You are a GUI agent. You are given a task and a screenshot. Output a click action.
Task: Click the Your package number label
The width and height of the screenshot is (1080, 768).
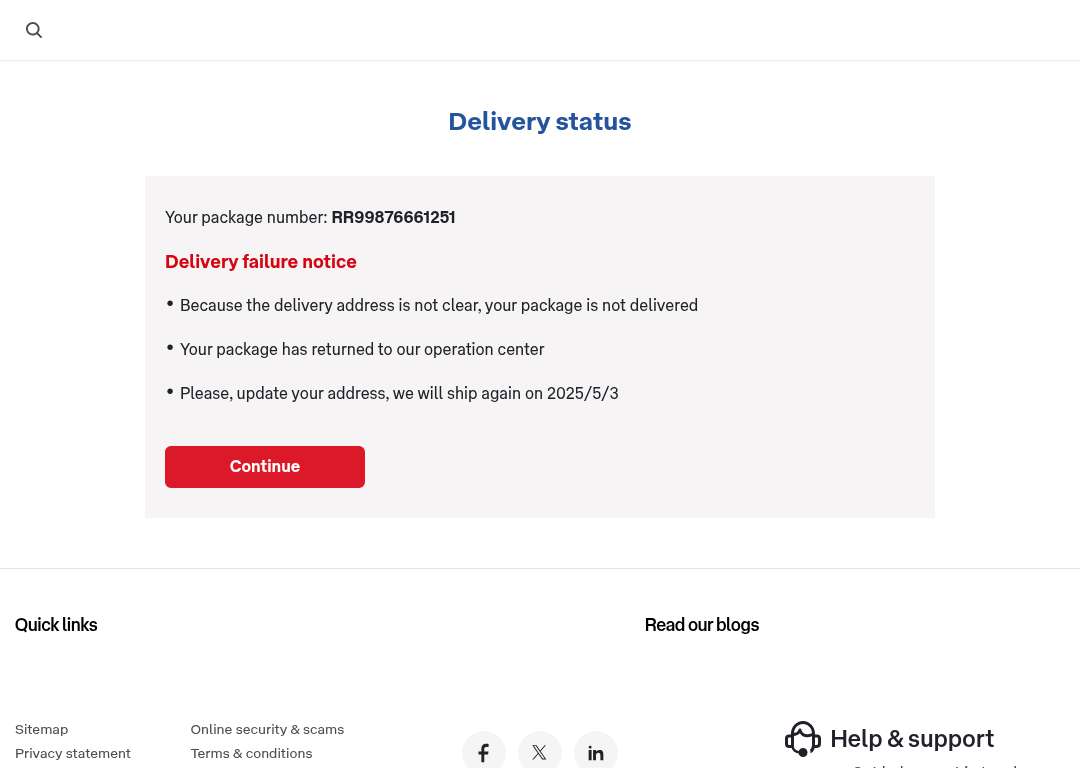coord(246,217)
